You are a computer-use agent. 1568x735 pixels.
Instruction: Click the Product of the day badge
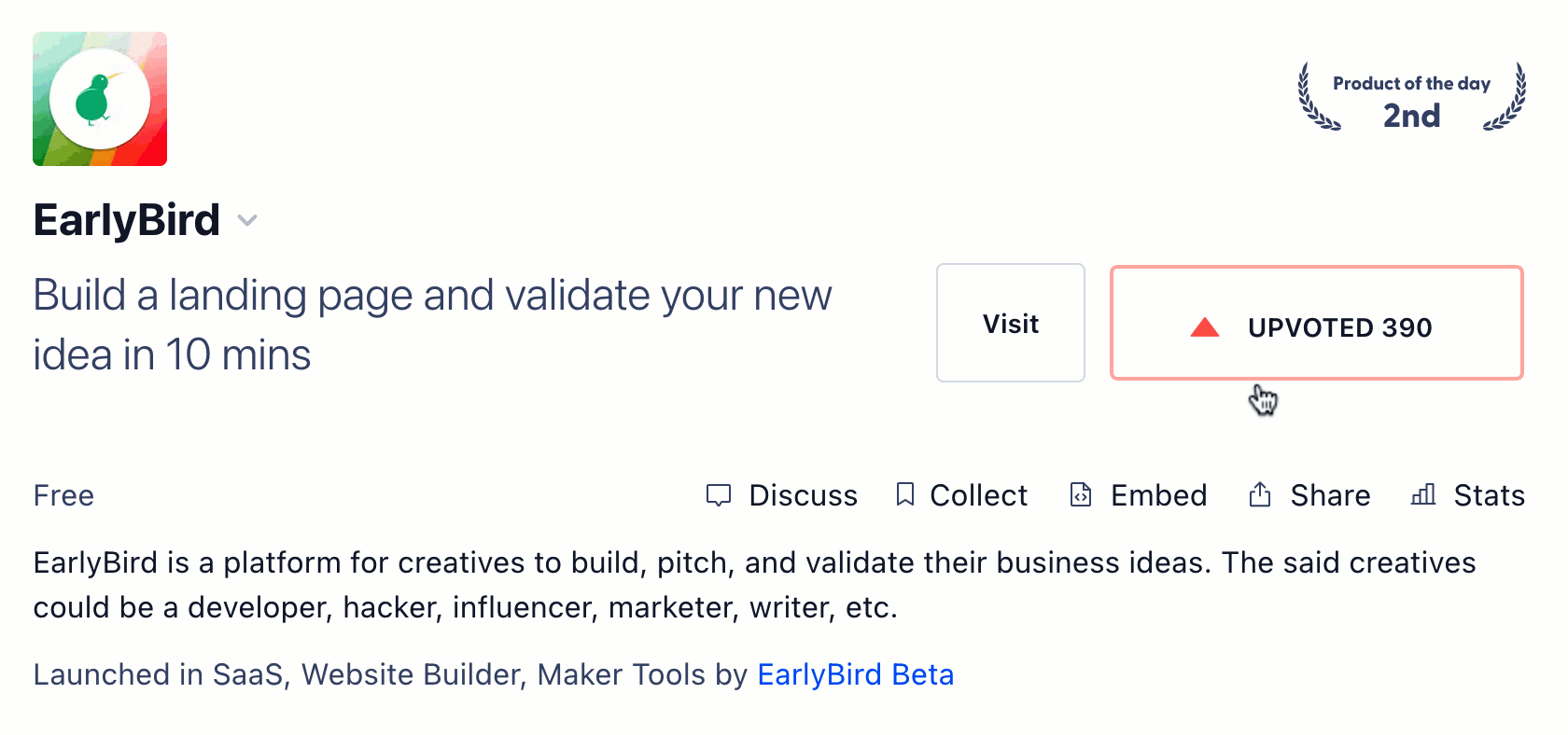tap(1412, 97)
